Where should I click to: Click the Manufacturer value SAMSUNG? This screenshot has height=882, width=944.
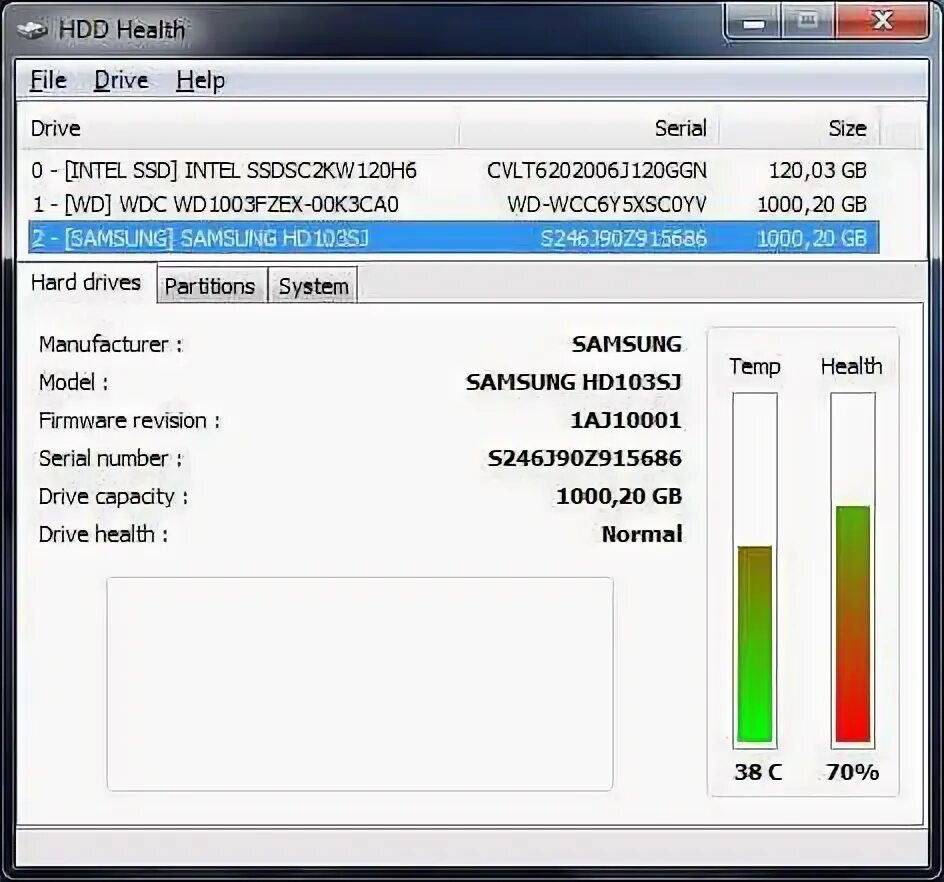coord(627,344)
